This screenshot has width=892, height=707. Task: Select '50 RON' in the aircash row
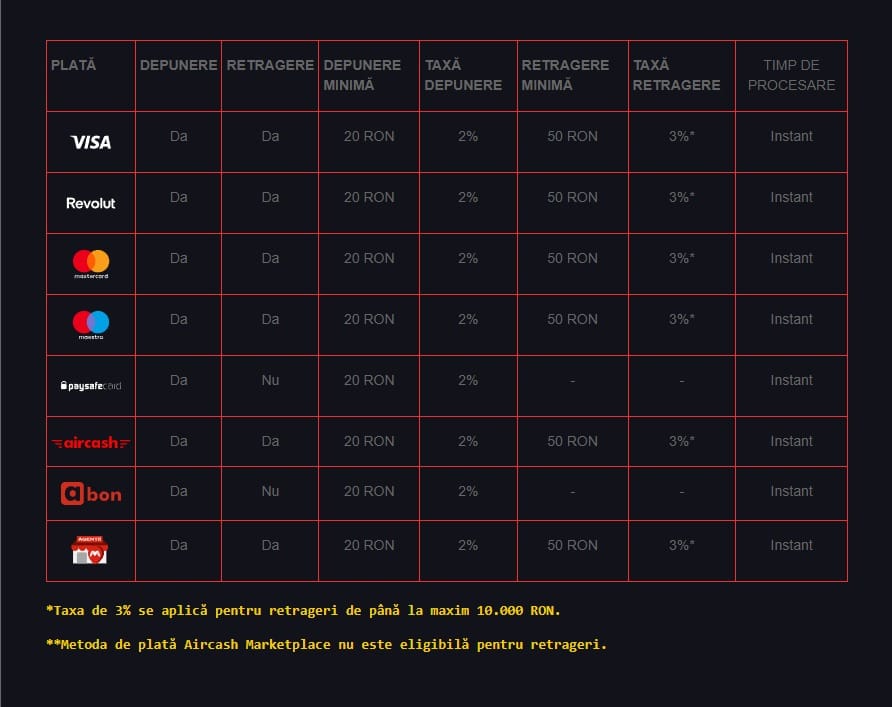click(572, 441)
